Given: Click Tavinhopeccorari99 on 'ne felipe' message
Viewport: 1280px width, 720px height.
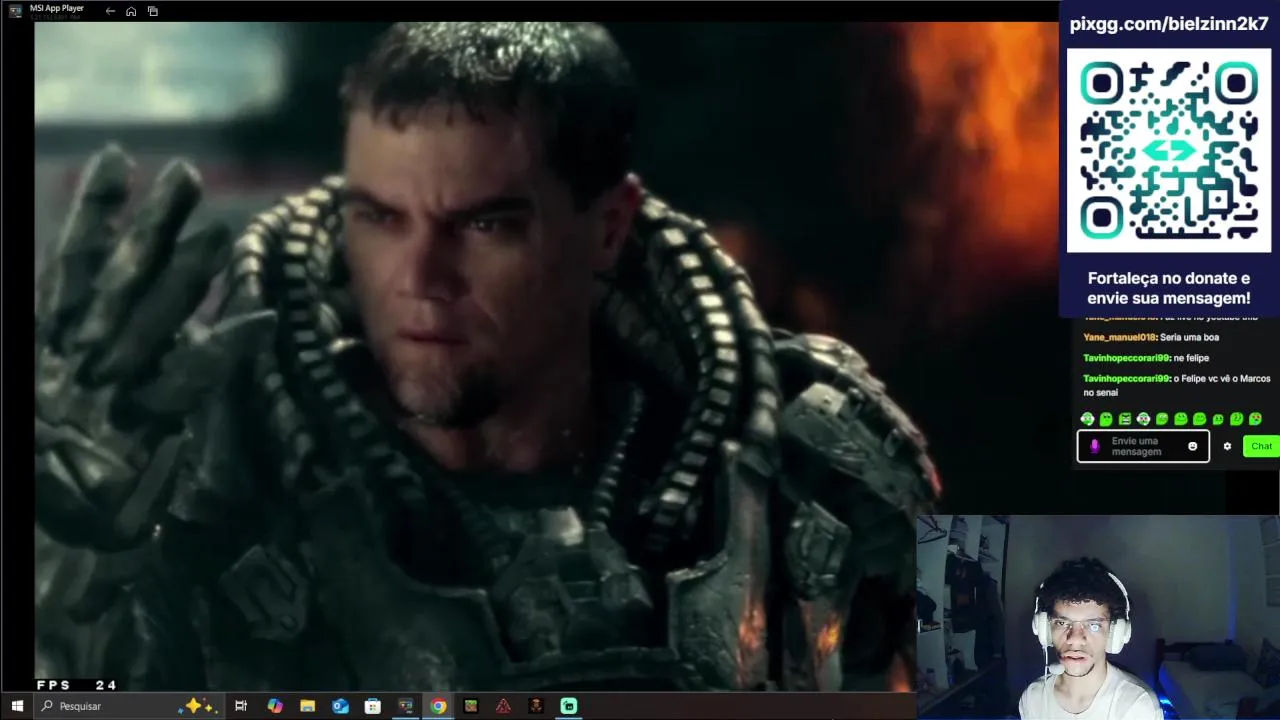Looking at the screenshot, I should (1127, 358).
